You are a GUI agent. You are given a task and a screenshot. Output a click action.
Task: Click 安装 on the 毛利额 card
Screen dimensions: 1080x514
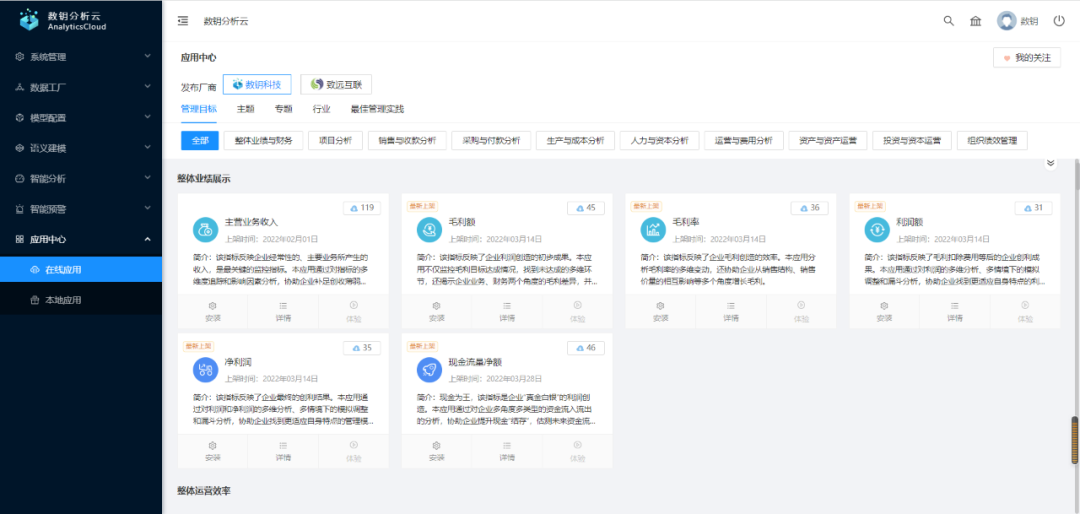click(x=436, y=311)
